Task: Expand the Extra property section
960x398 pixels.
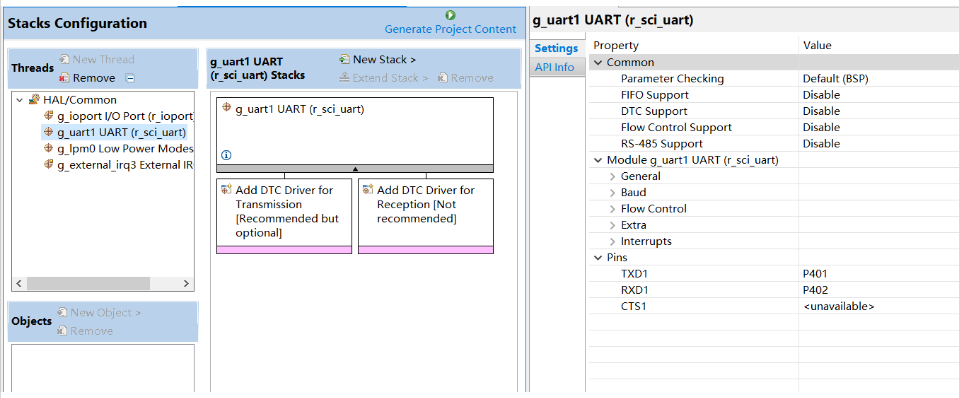Action: (x=612, y=225)
